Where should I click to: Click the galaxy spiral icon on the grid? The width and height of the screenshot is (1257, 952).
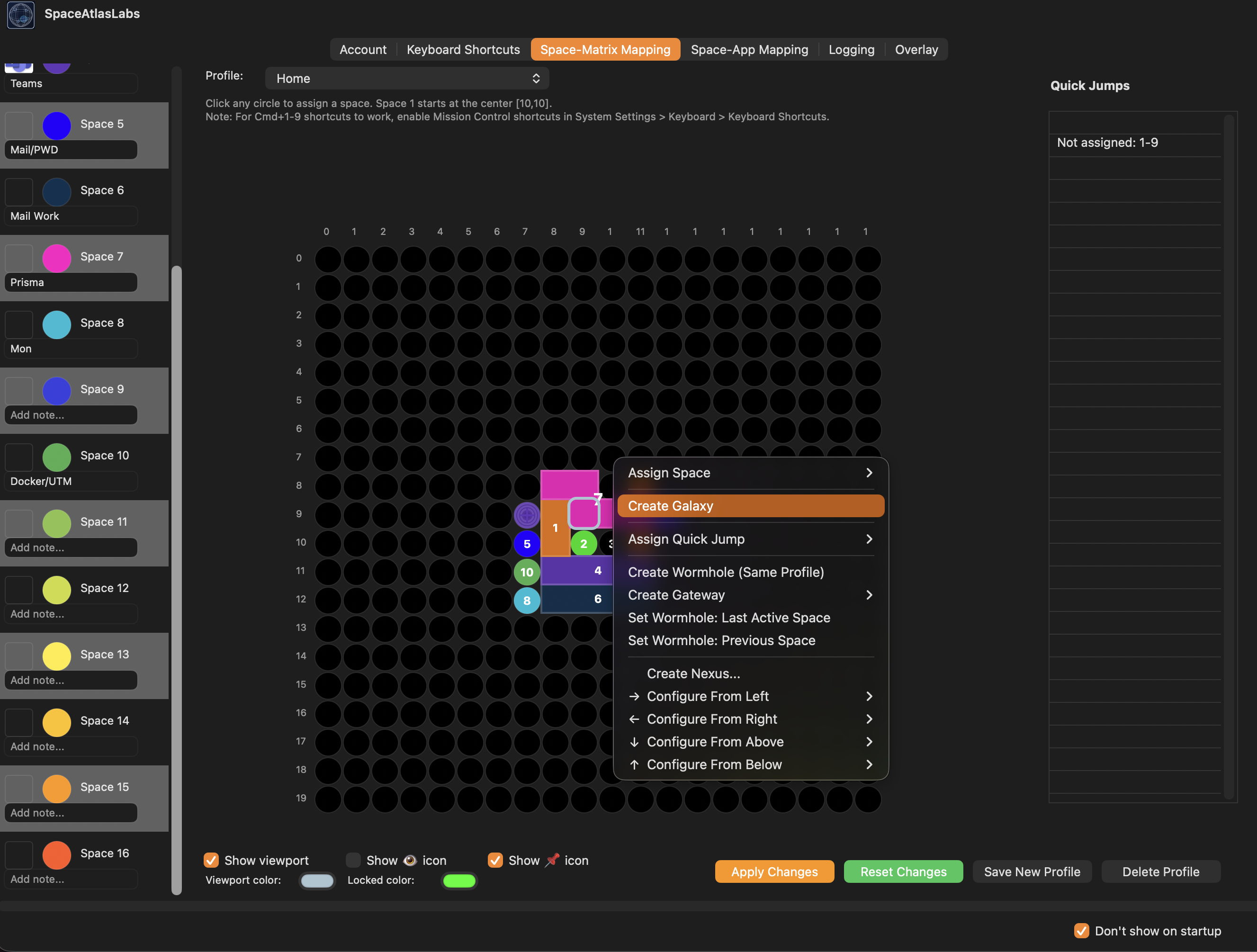(527, 514)
